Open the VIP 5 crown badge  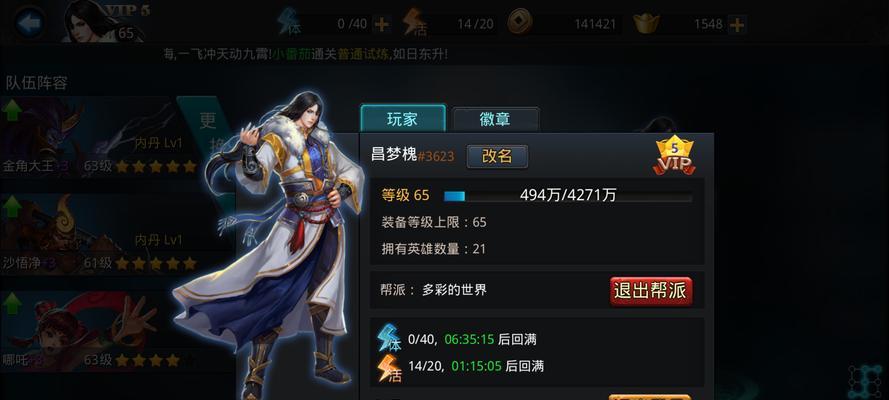(x=675, y=156)
